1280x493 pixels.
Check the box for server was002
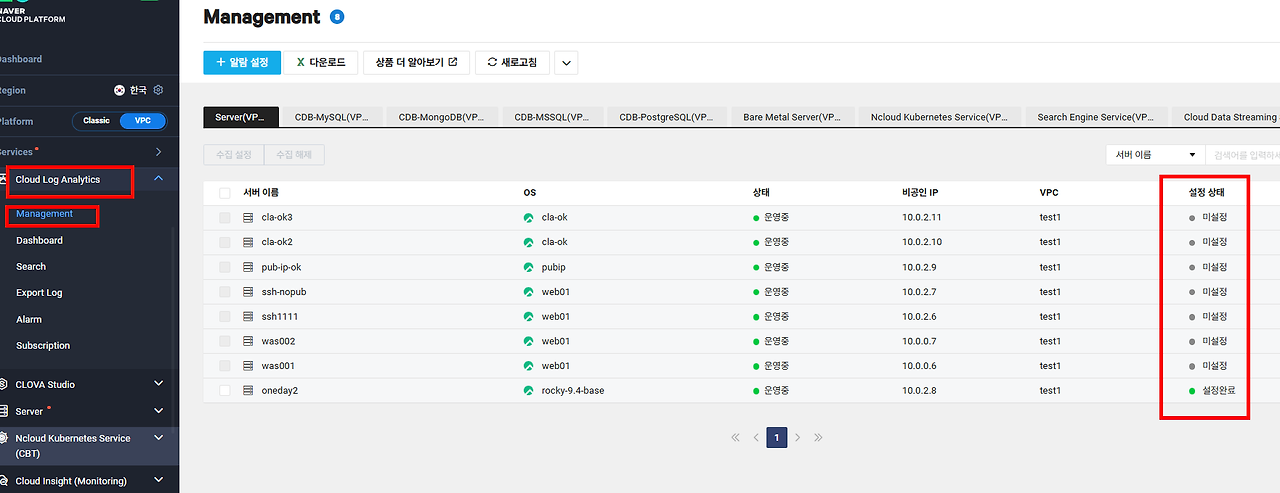pos(225,341)
